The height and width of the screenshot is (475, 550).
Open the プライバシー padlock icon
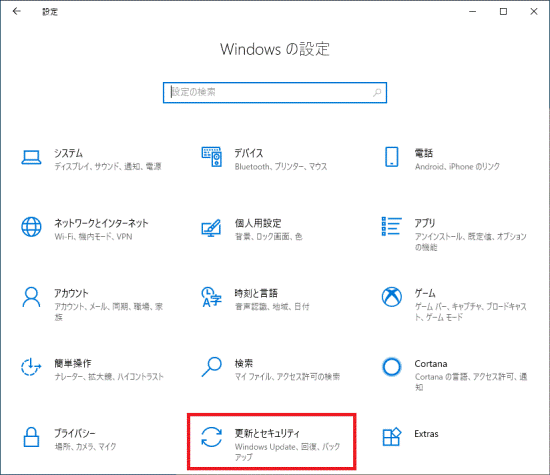(31, 437)
